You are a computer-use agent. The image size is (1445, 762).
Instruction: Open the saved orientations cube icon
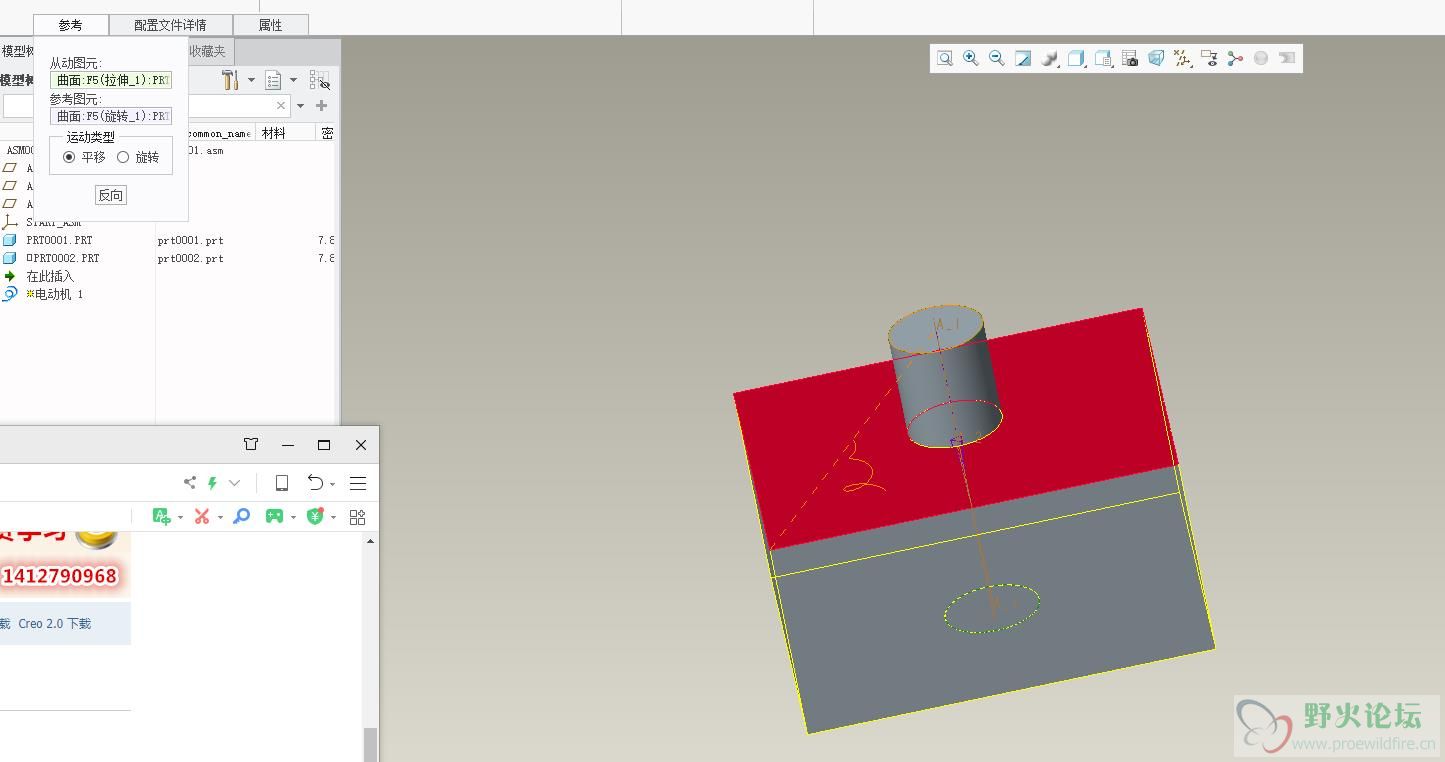(1076, 59)
